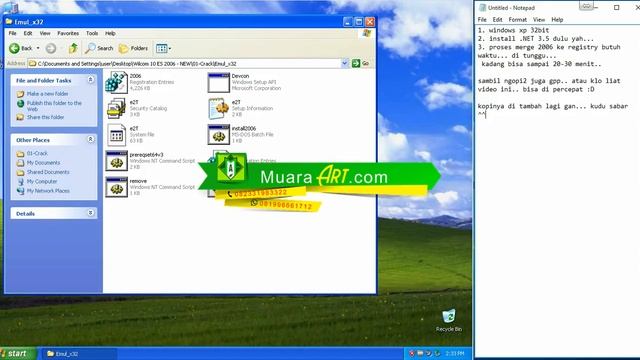Click the Windows Start button
This screenshot has width=640, height=360.
coord(18,353)
